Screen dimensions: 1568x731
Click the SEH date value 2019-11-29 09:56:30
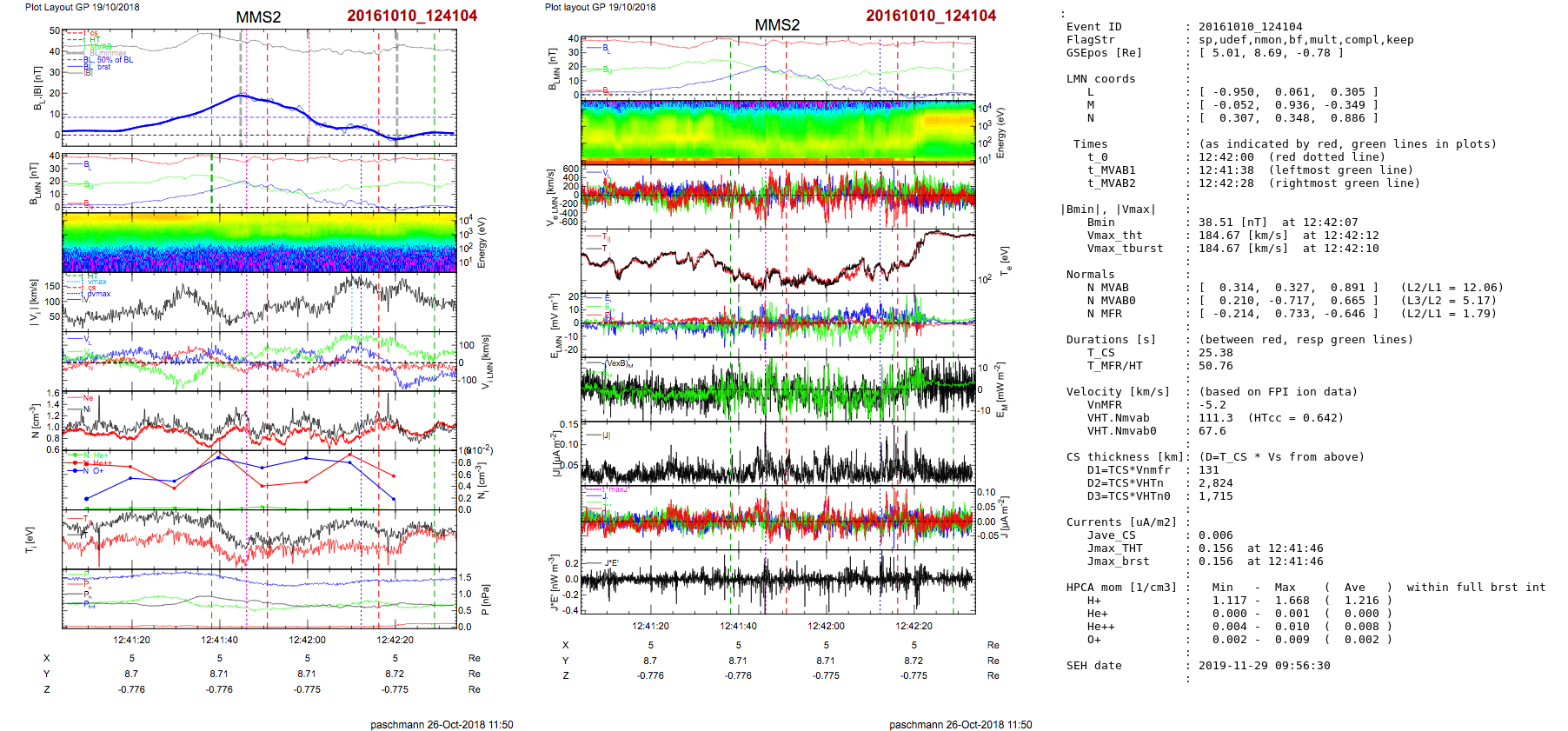tap(1264, 666)
